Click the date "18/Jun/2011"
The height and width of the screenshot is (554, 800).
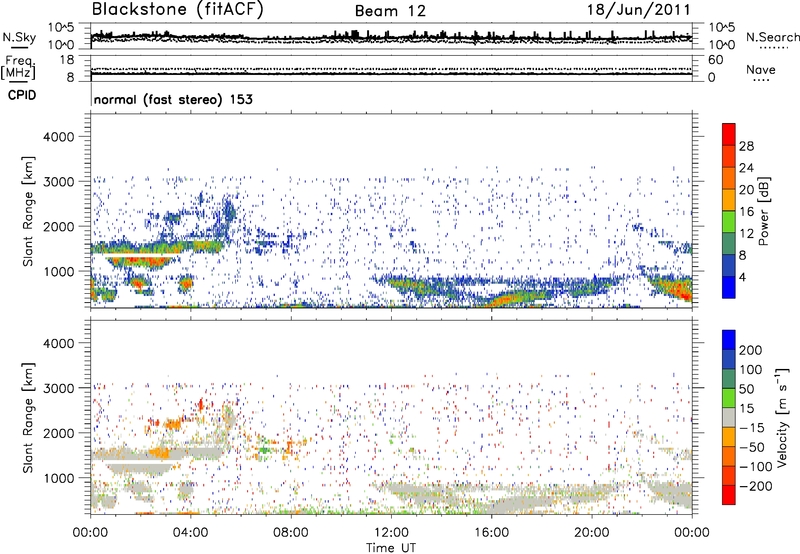tap(638, 10)
